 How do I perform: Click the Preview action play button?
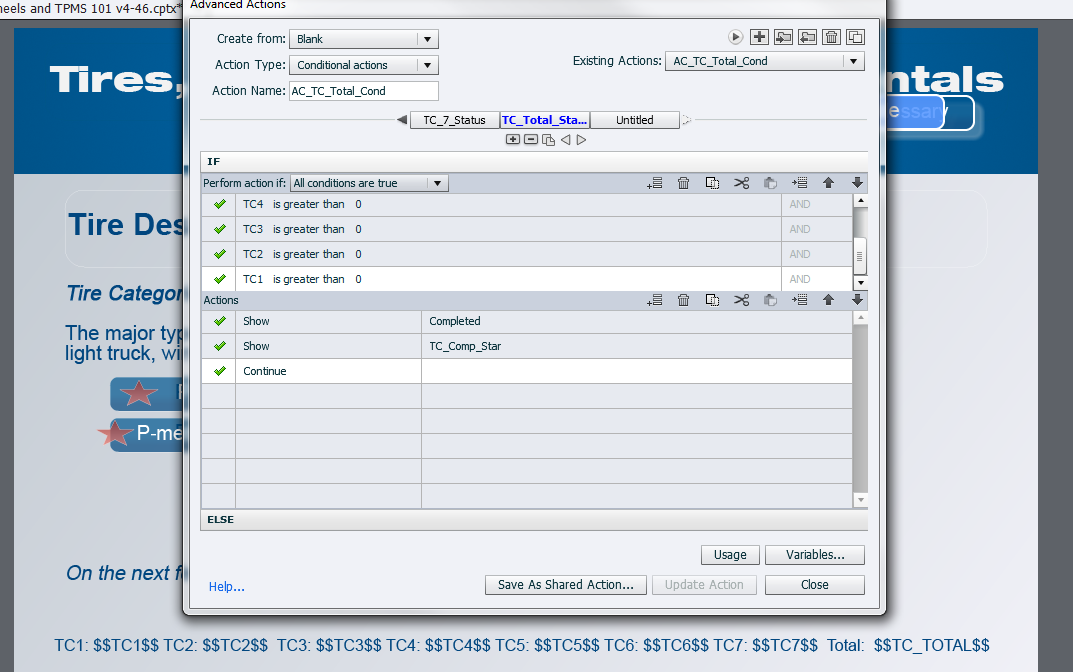735,37
